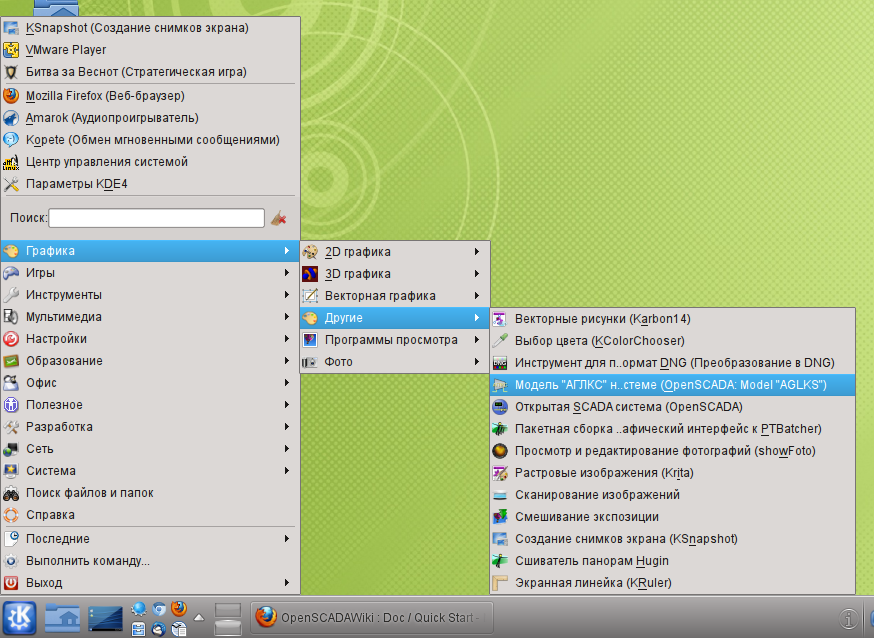Click the KColorChooser eyedropper icon
The height and width of the screenshot is (638, 874).
500,340
